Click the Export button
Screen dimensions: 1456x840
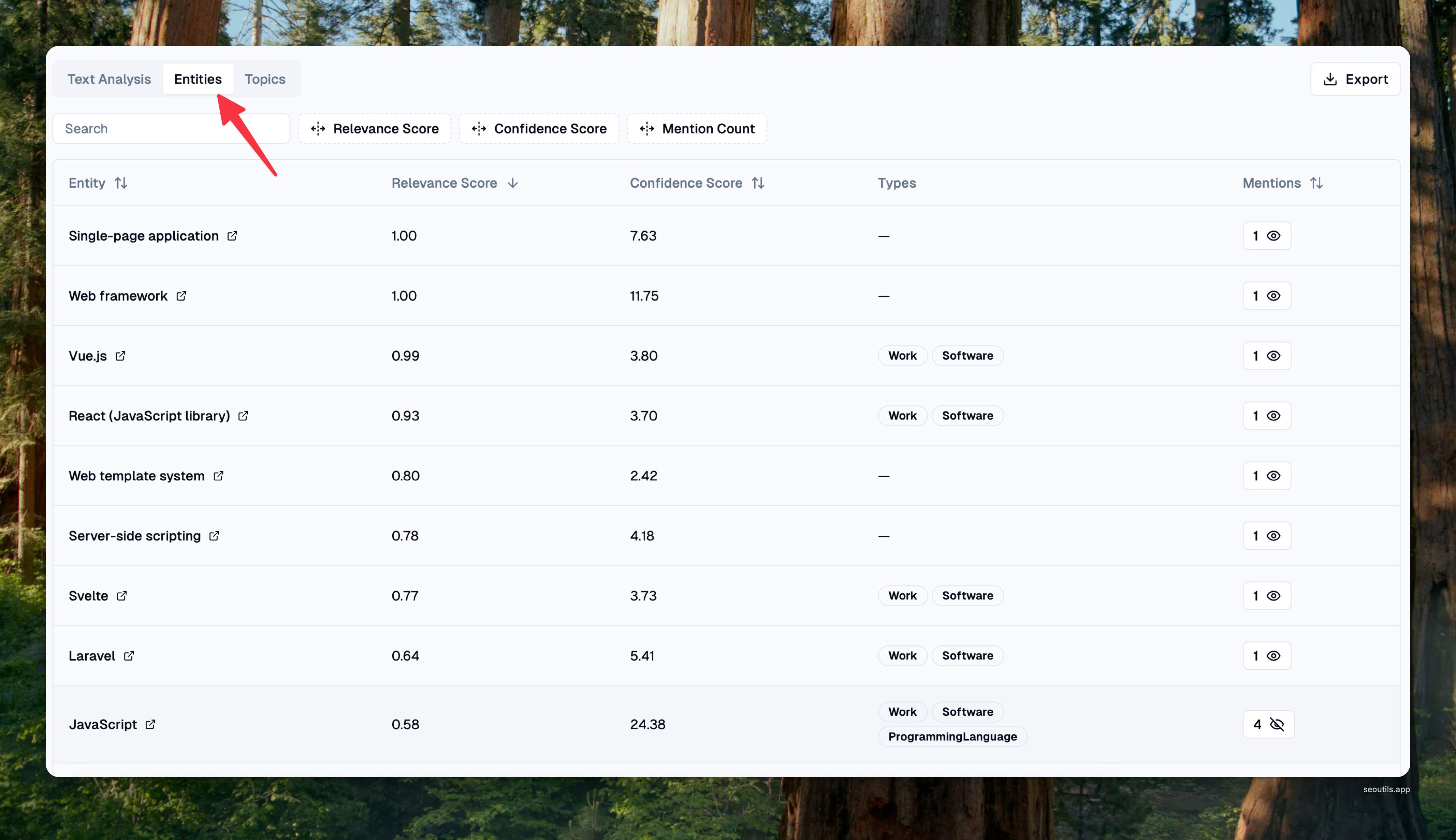coord(1354,79)
